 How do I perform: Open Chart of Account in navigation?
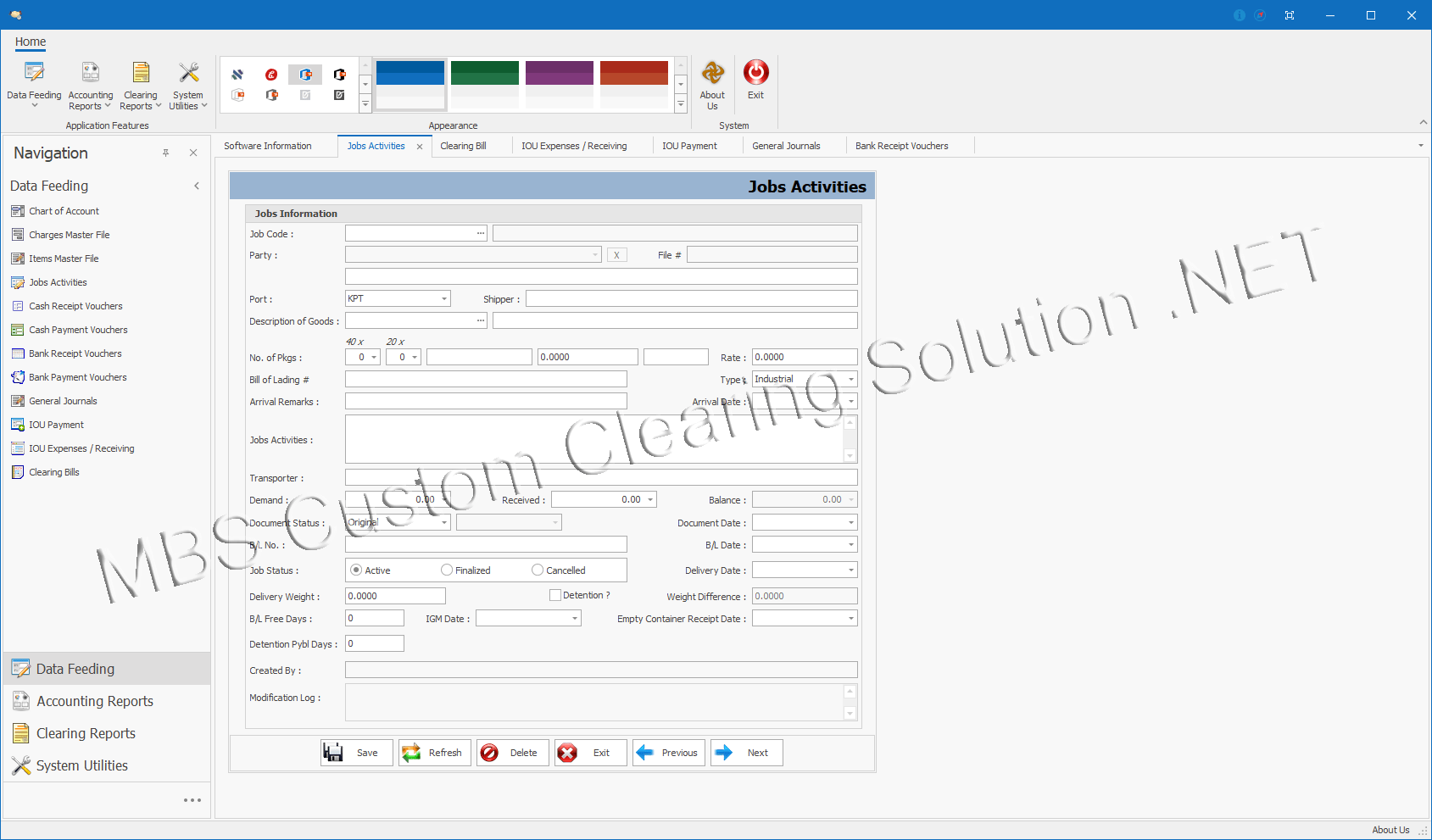(x=64, y=211)
